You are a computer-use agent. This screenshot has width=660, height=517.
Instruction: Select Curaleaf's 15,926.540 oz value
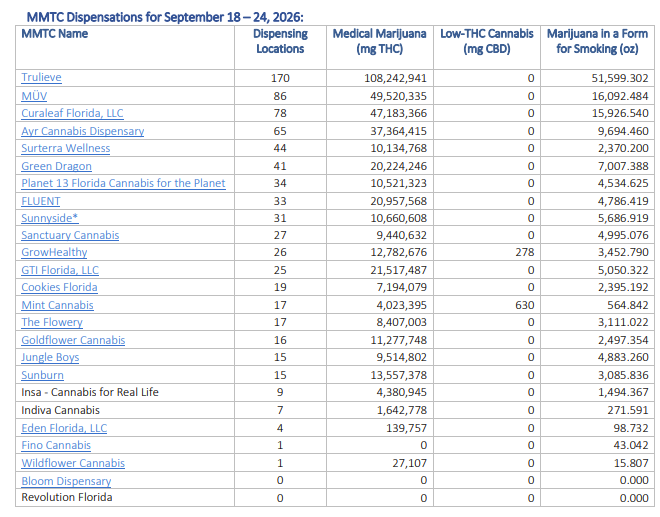click(x=620, y=113)
